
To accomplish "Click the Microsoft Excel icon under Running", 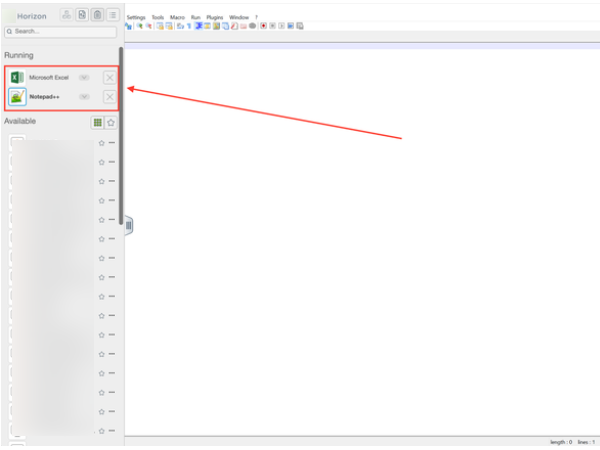I will (x=17, y=77).
